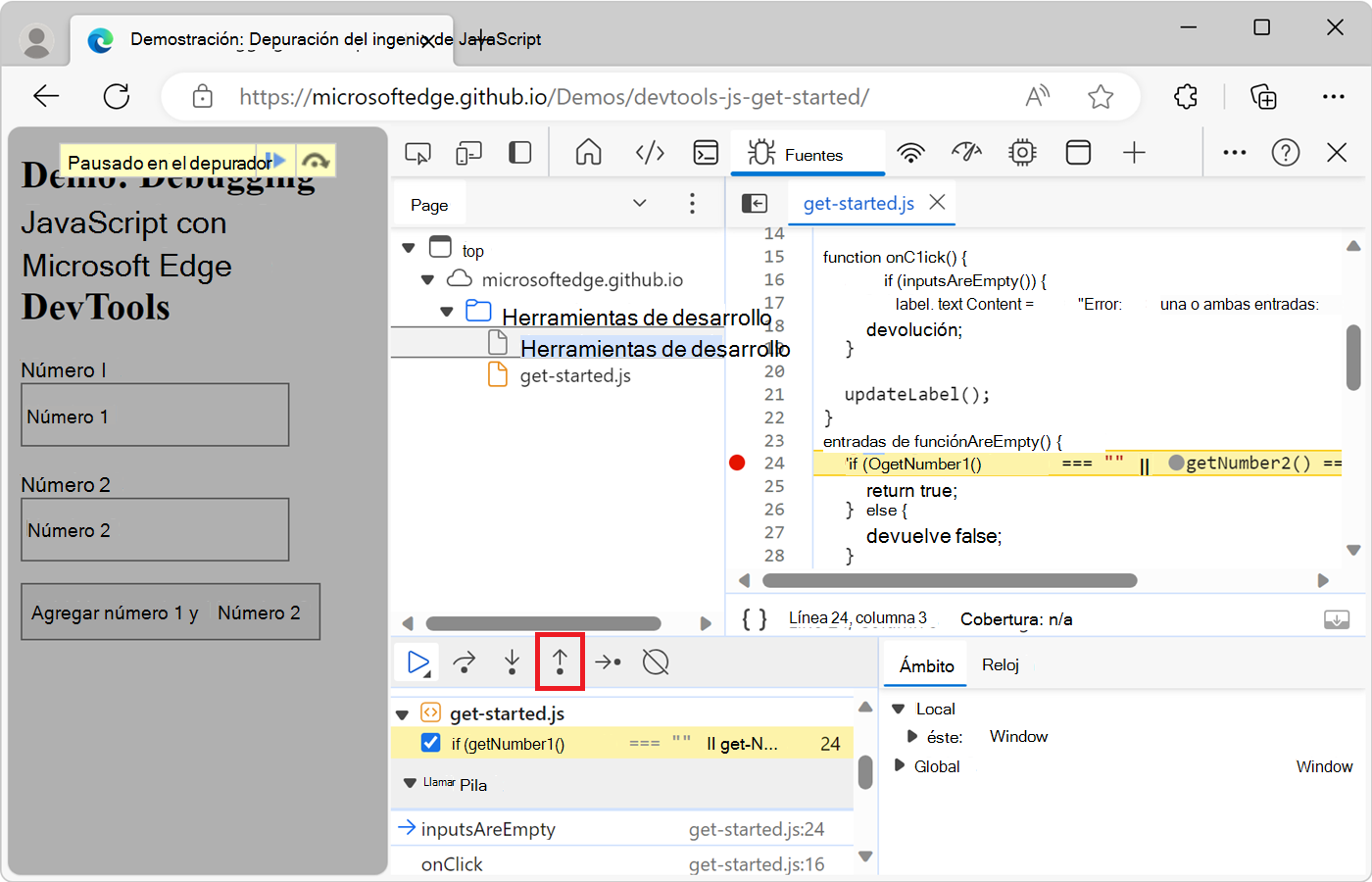Select onClick in the call stack
Image resolution: width=1372 pixels, height=882 pixels.
click(453, 864)
